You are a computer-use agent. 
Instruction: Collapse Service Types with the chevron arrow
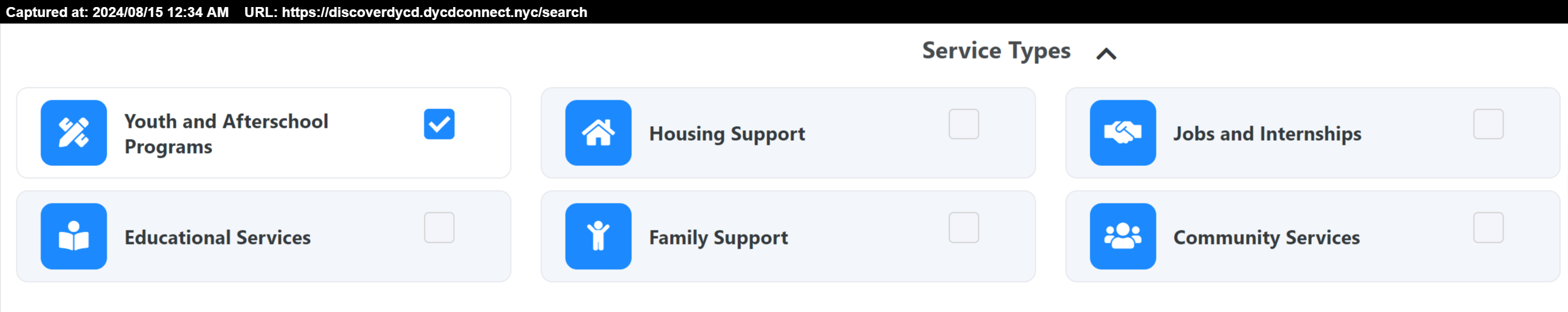coord(1107,54)
